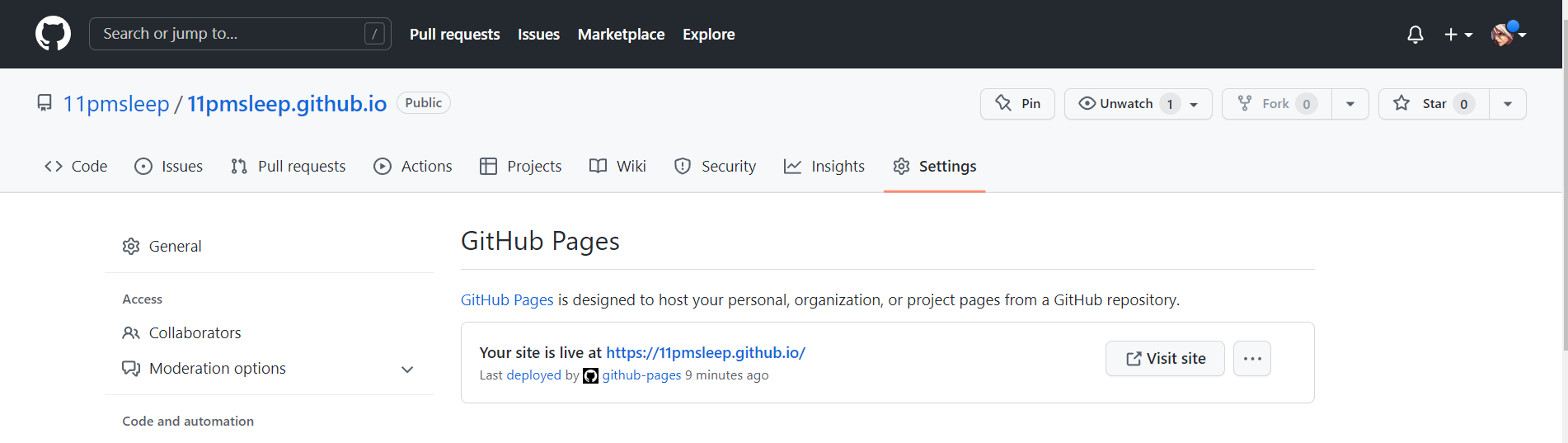This screenshot has height=443, width=1568.
Task: Star the repository
Action: click(x=1434, y=104)
